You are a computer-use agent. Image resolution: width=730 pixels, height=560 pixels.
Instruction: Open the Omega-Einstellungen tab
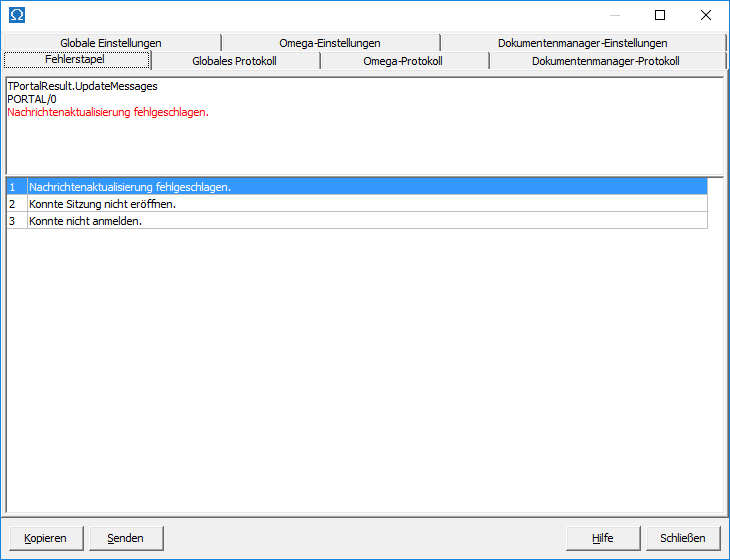(330, 43)
